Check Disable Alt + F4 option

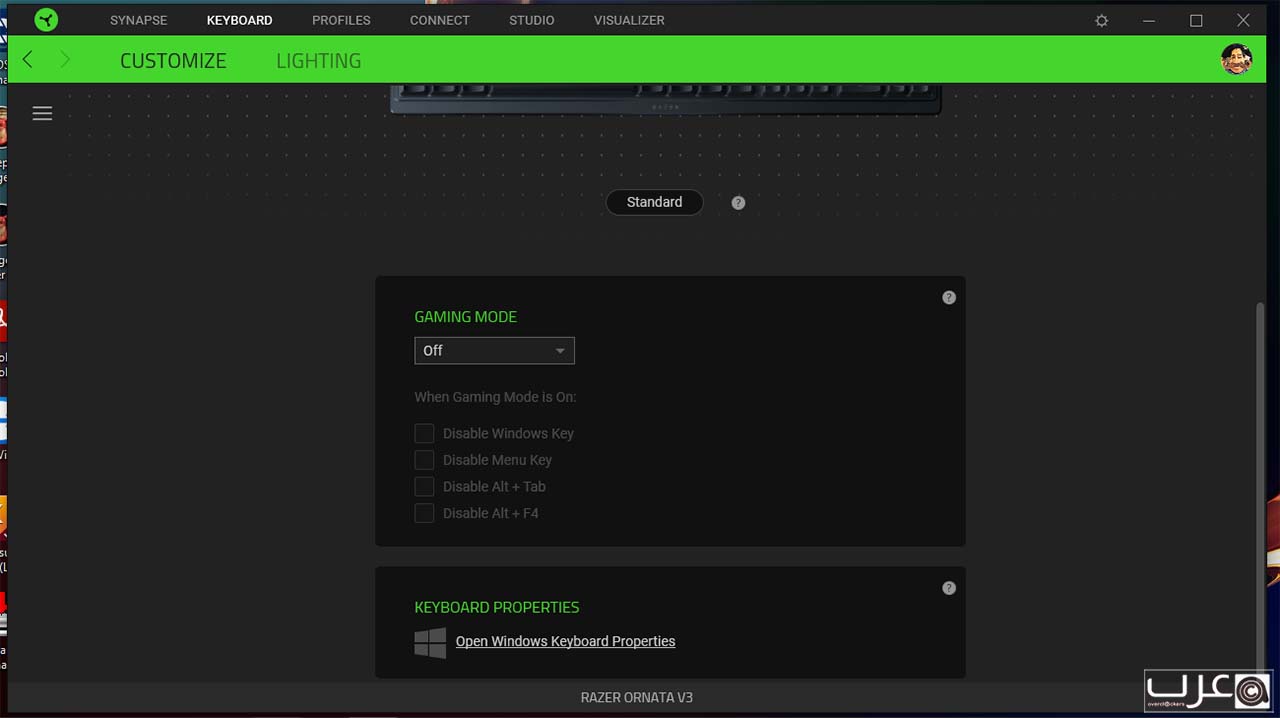click(x=424, y=513)
